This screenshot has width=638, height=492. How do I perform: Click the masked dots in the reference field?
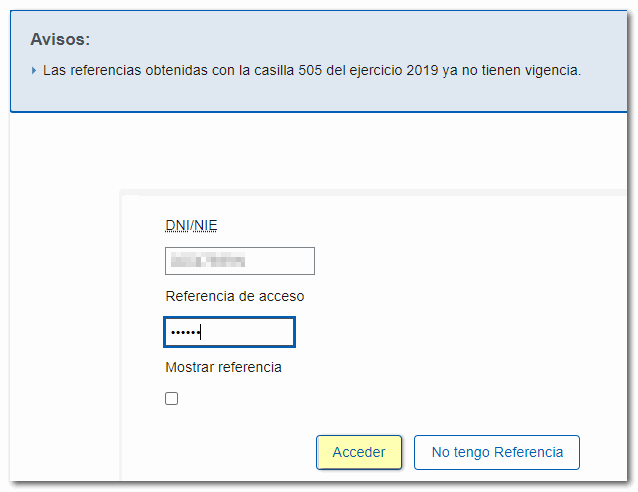pos(185,332)
